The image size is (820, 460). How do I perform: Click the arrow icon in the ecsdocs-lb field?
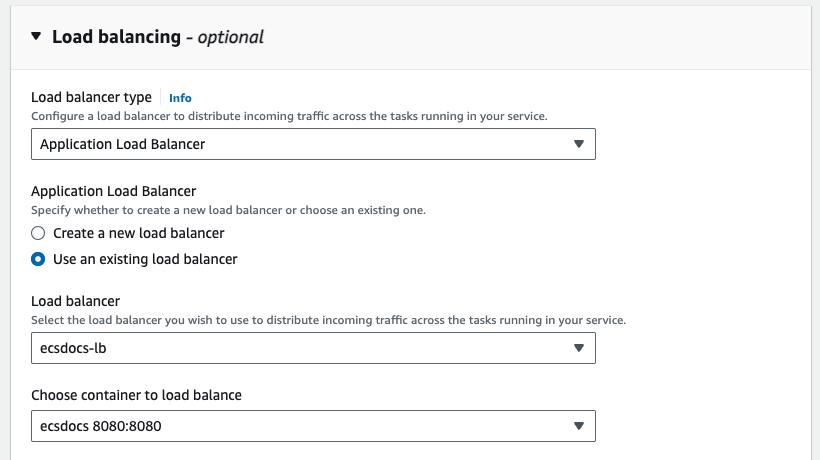click(578, 348)
